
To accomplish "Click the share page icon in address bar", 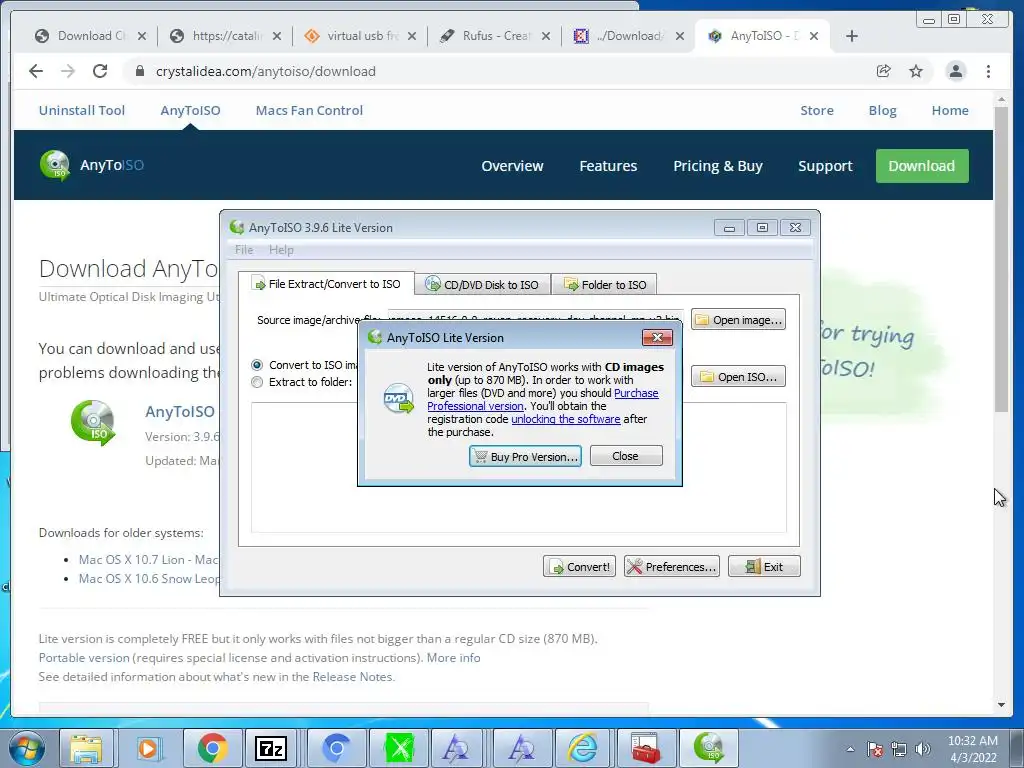I will (x=884, y=71).
